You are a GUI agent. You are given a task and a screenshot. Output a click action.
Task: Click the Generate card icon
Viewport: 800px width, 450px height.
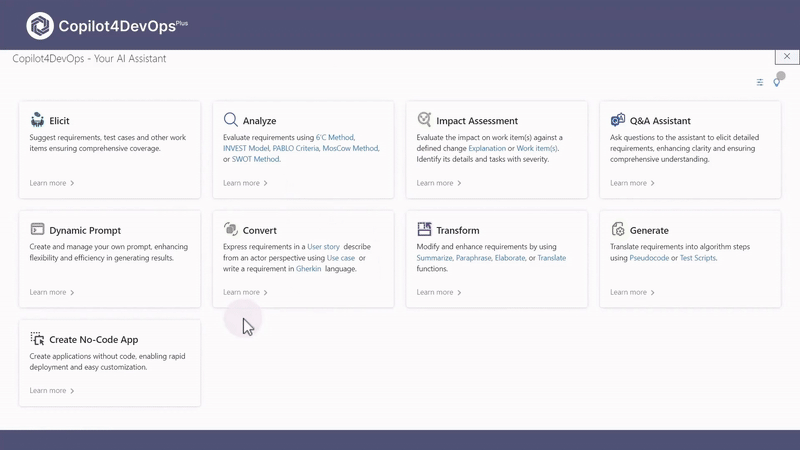(617, 229)
